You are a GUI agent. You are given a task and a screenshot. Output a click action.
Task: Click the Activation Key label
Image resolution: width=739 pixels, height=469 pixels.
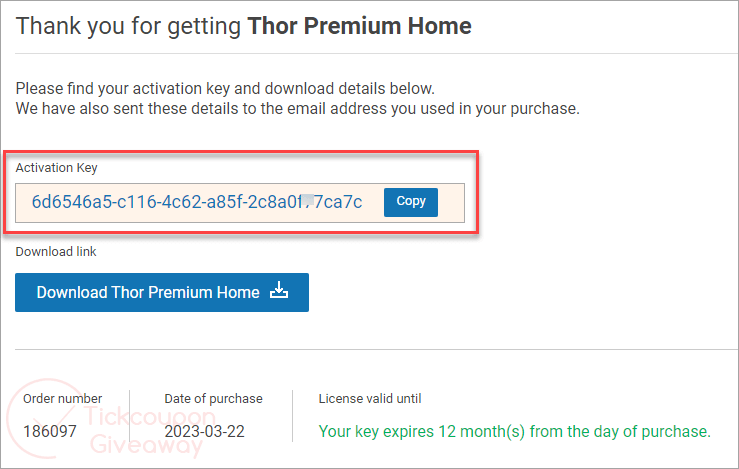tap(56, 168)
